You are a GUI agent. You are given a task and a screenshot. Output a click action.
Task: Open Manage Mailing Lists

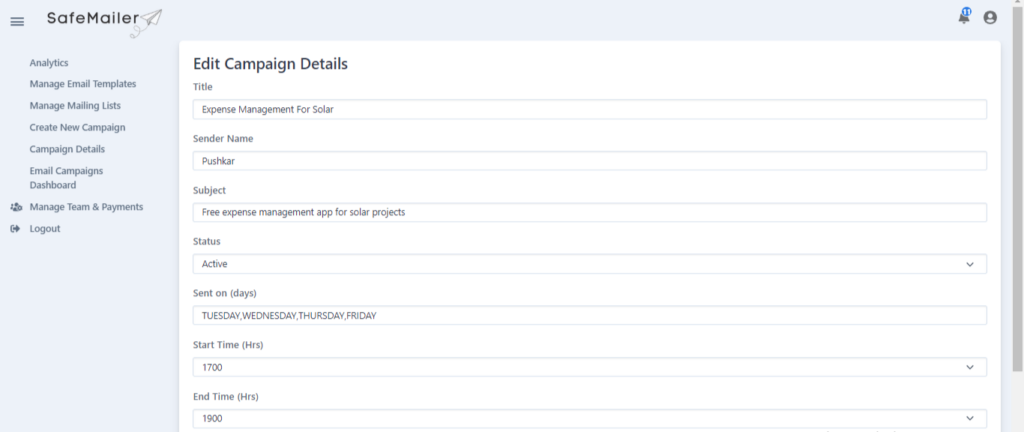click(x=75, y=106)
